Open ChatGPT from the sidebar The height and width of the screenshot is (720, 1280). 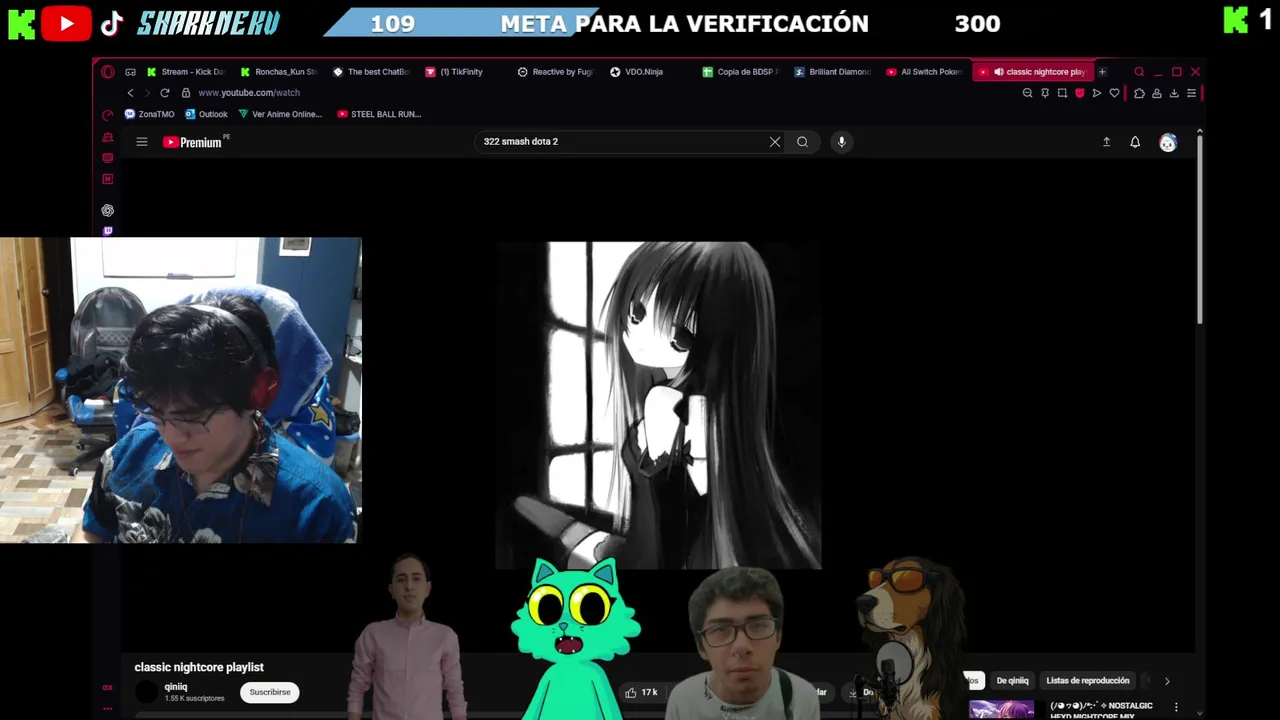pyautogui.click(x=108, y=210)
